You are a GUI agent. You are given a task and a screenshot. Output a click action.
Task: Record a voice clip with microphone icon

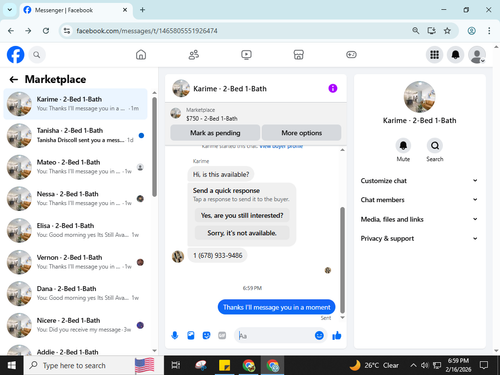coord(175,335)
